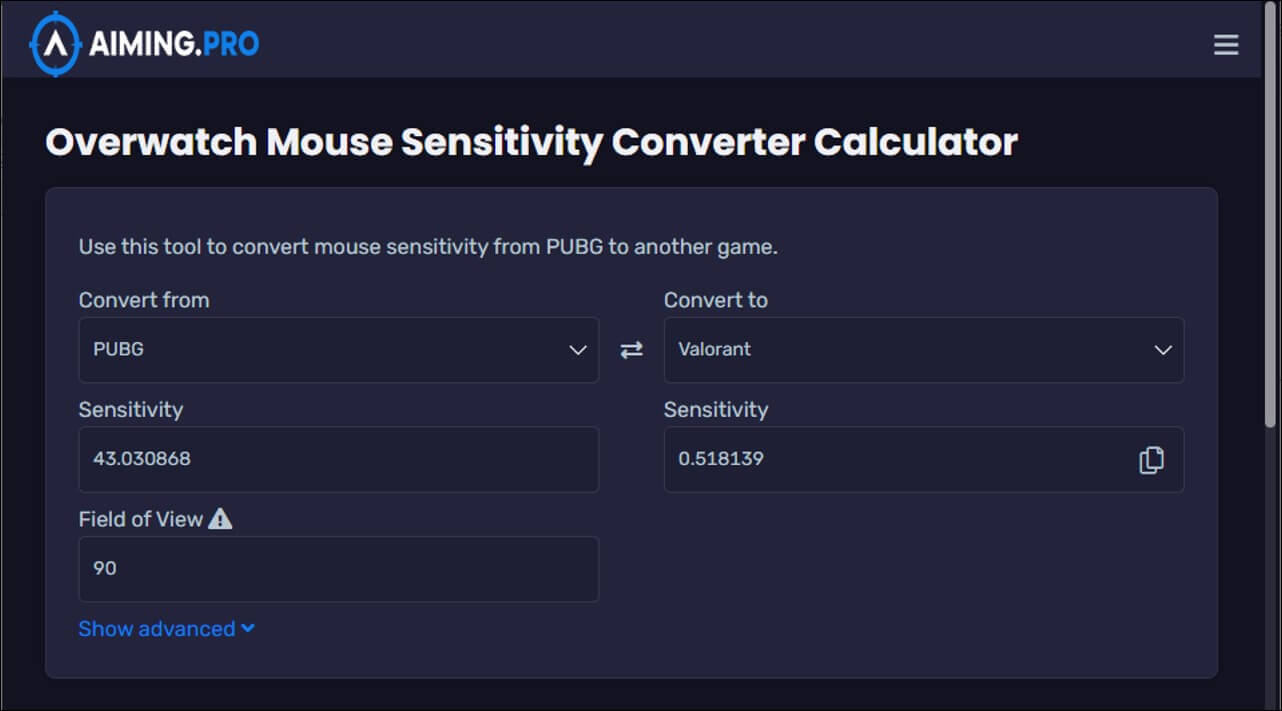Screen dimensions: 1282x711
Task: Click the Field of View label text
Action: point(140,520)
